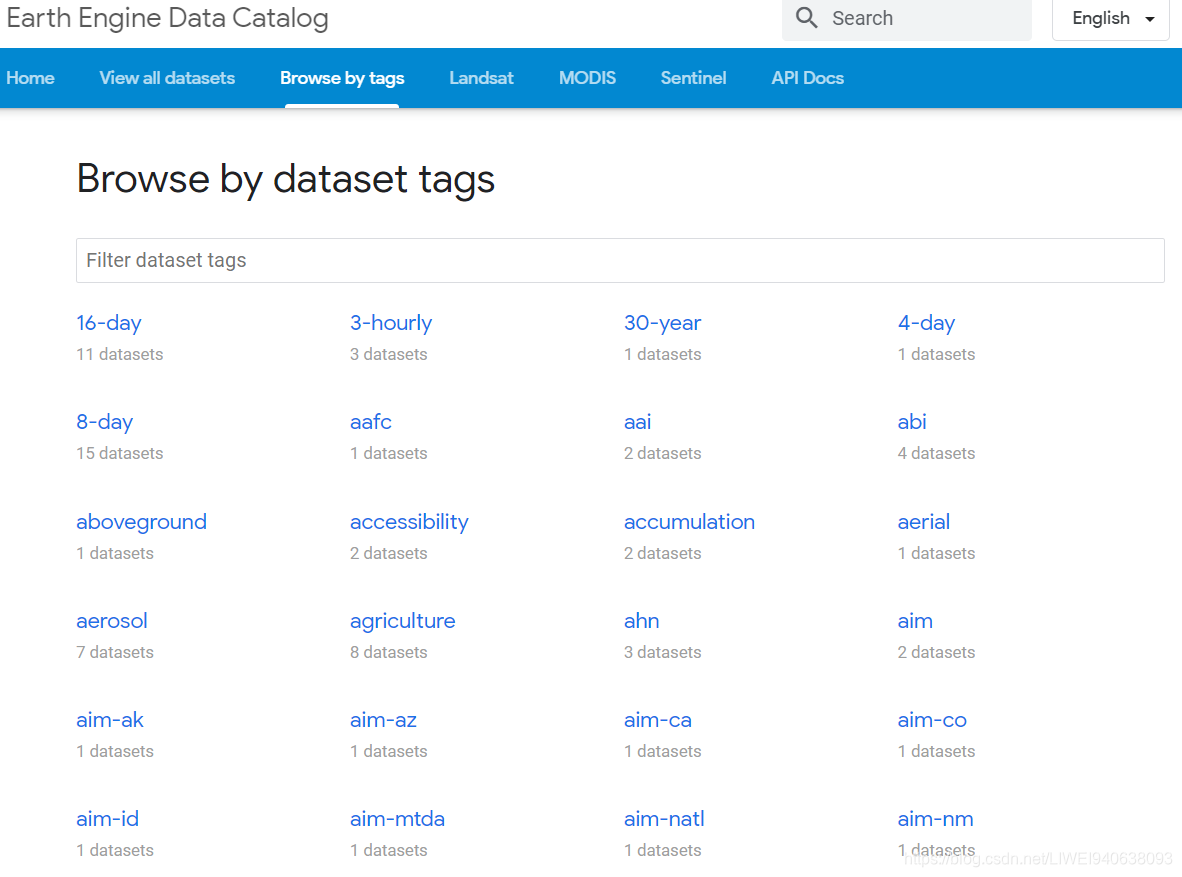1182x877 pixels.
Task: Open the aerial tag
Action: tap(923, 522)
